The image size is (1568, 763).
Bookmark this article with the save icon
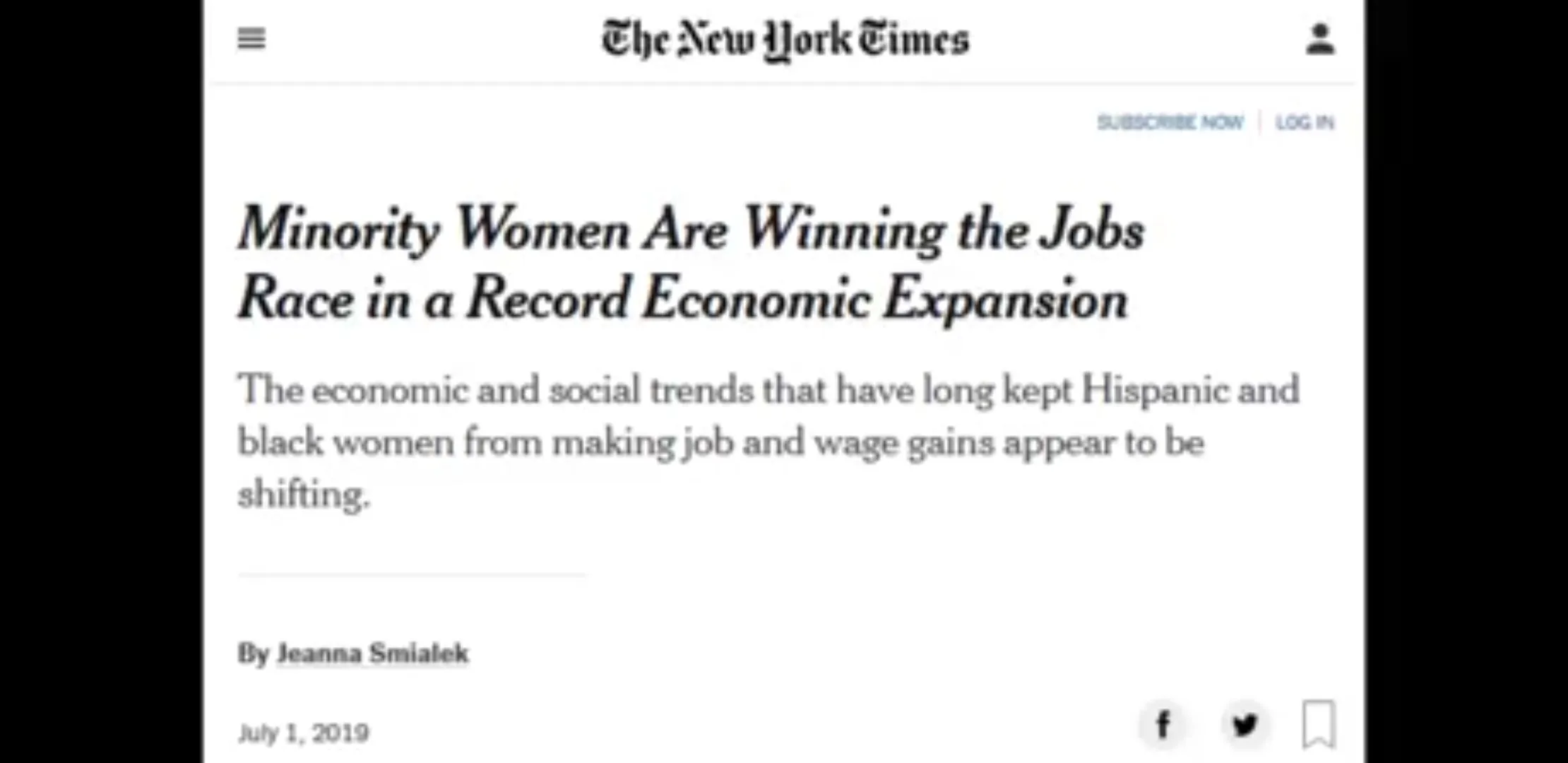(x=1318, y=724)
